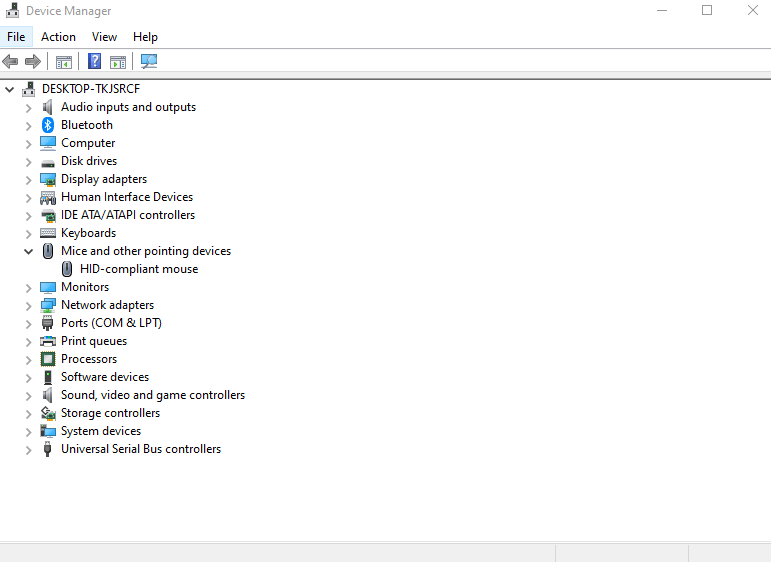Click the Ports (COM & LPT) icon
771x562 pixels.
[x=48, y=323]
